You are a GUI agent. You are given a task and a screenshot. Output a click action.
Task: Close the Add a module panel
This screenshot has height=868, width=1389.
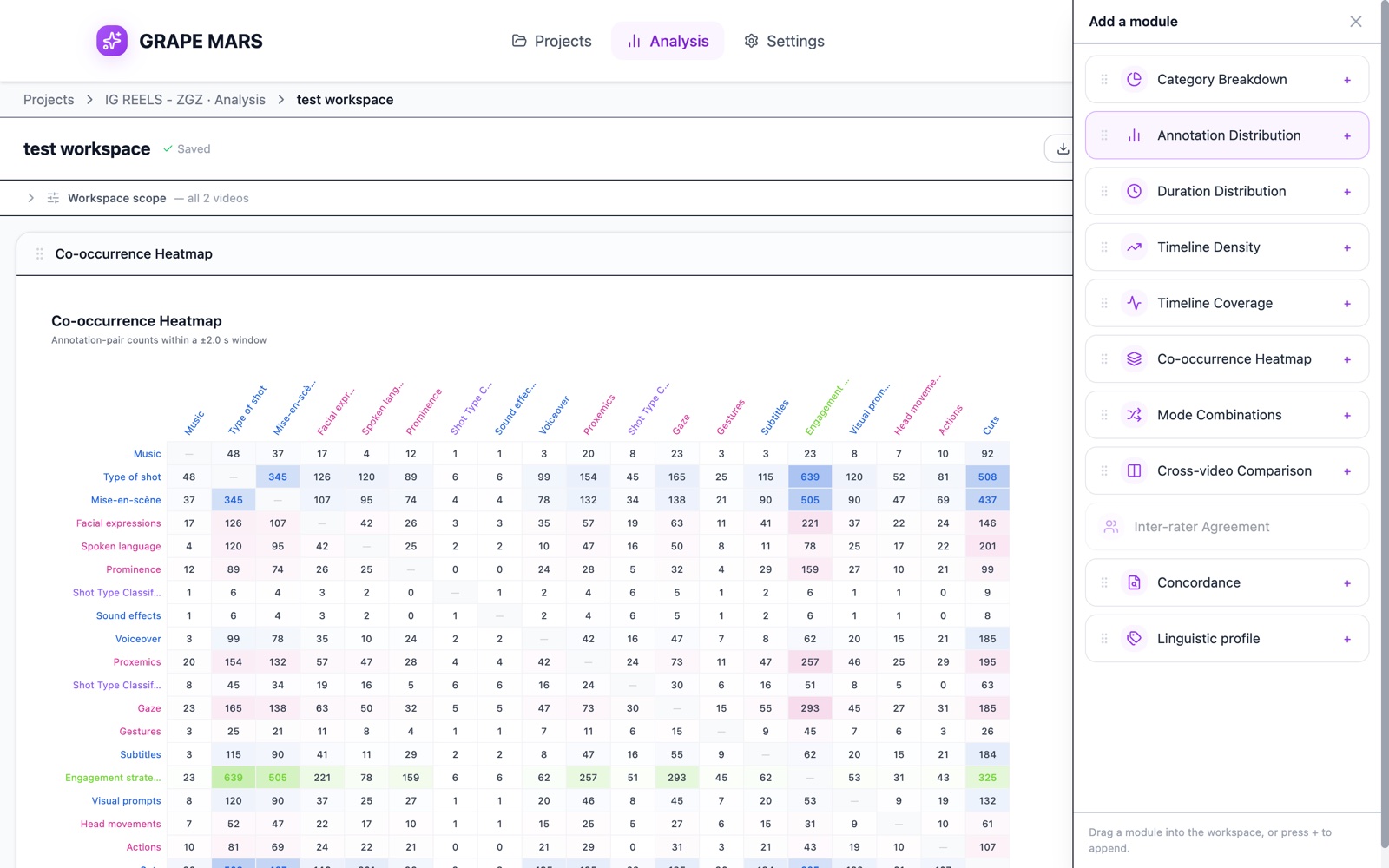coord(1355,22)
